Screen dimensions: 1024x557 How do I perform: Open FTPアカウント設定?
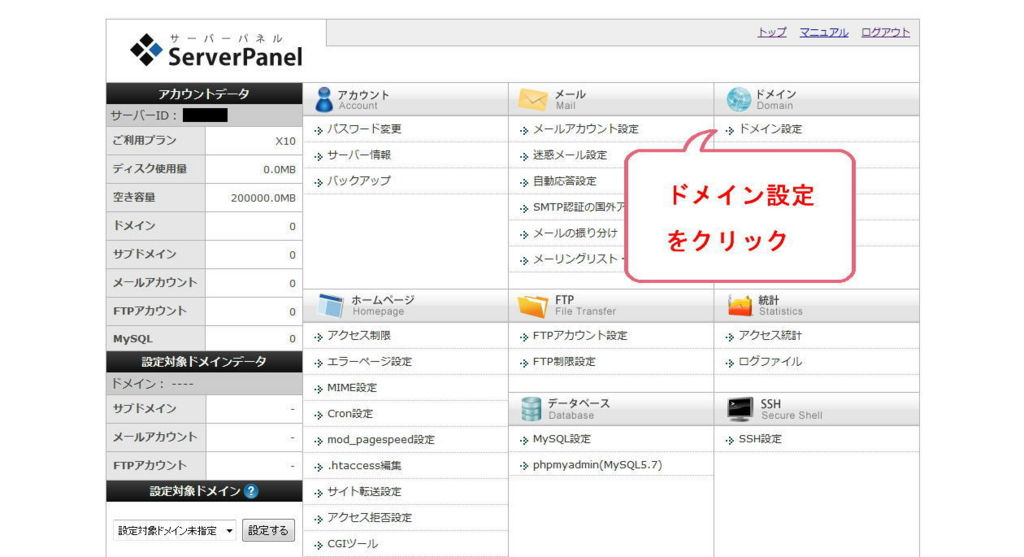580,336
